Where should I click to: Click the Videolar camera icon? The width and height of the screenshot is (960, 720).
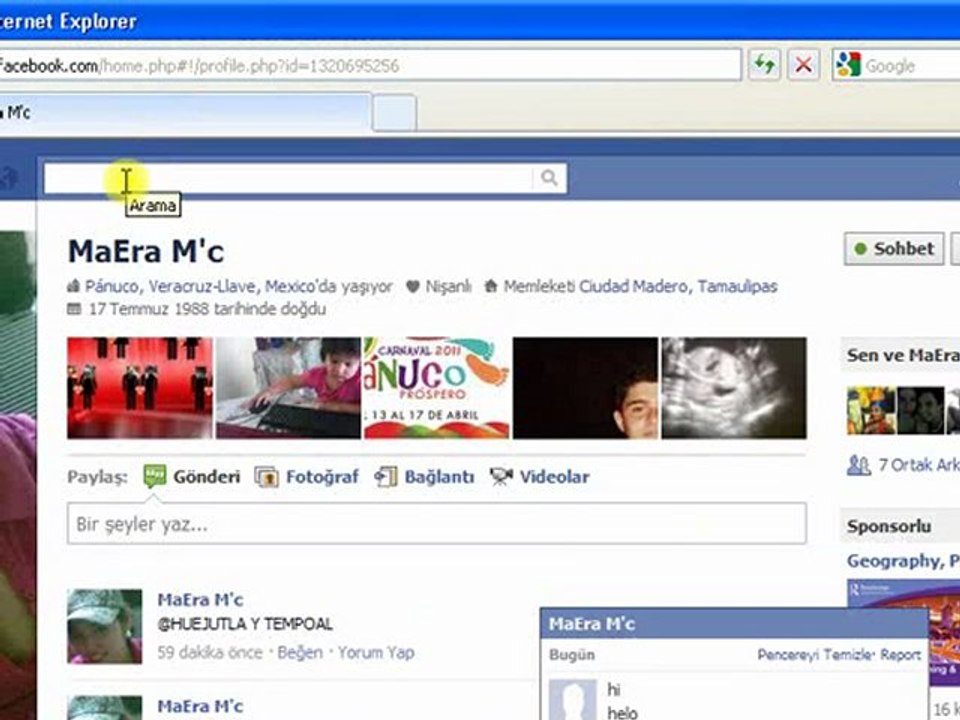501,477
